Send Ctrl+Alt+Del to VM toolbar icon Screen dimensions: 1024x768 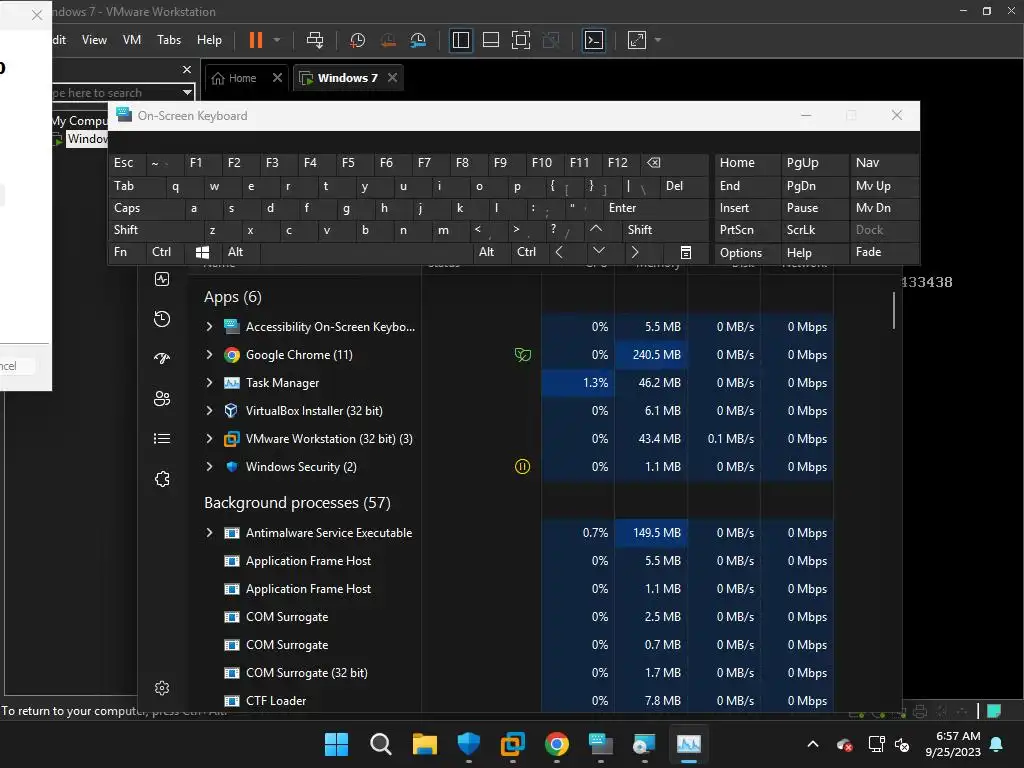tap(315, 40)
